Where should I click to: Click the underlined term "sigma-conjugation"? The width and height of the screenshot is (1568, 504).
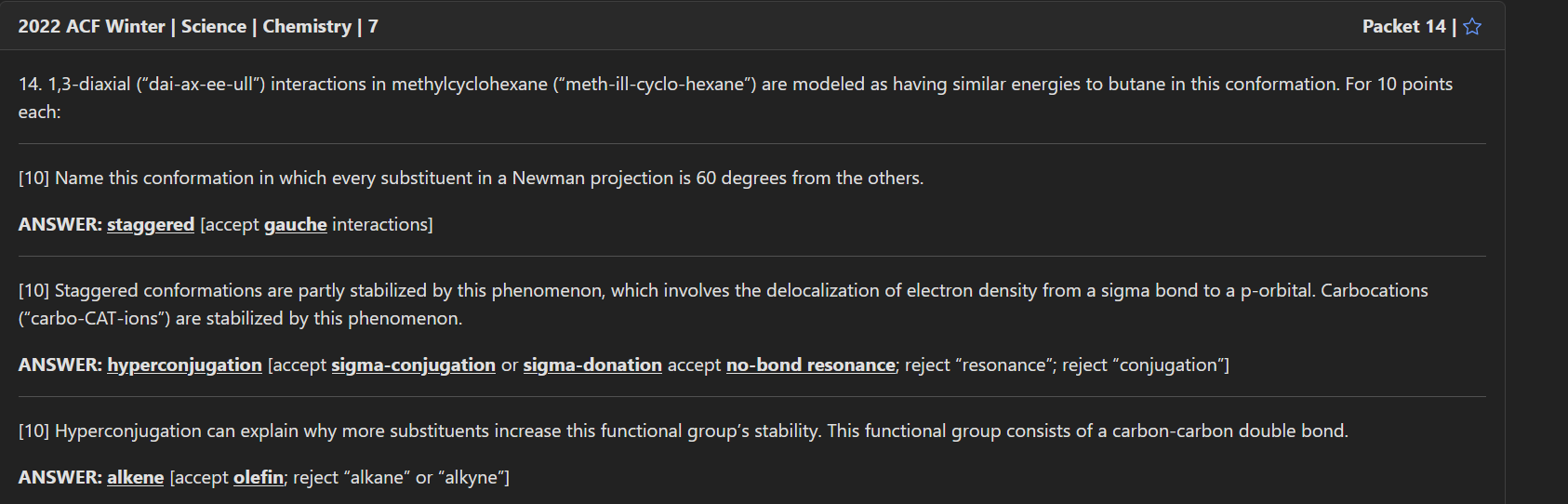tap(413, 365)
